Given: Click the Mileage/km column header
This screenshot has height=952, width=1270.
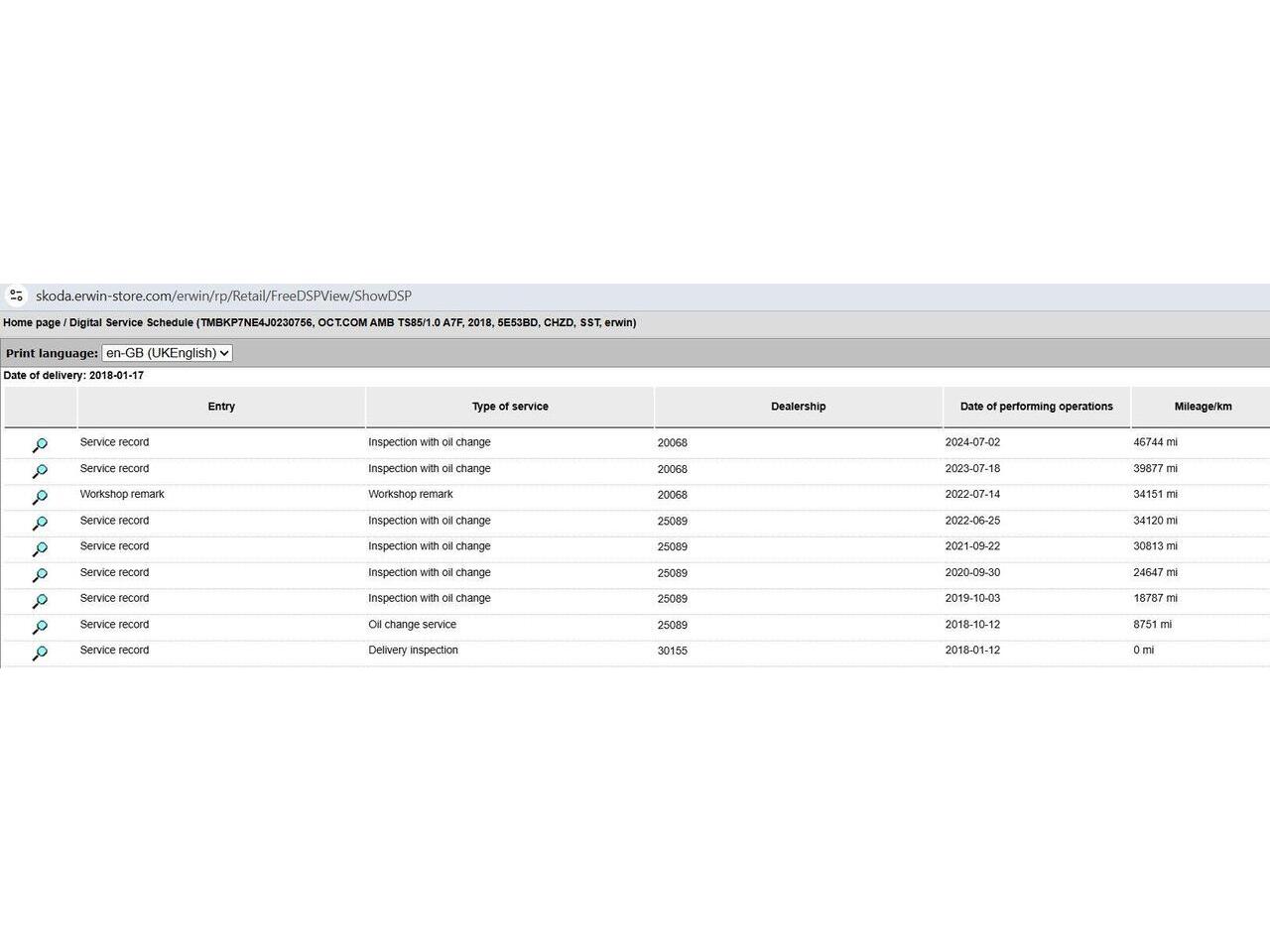Looking at the screenshot, I should [1203, 407].
